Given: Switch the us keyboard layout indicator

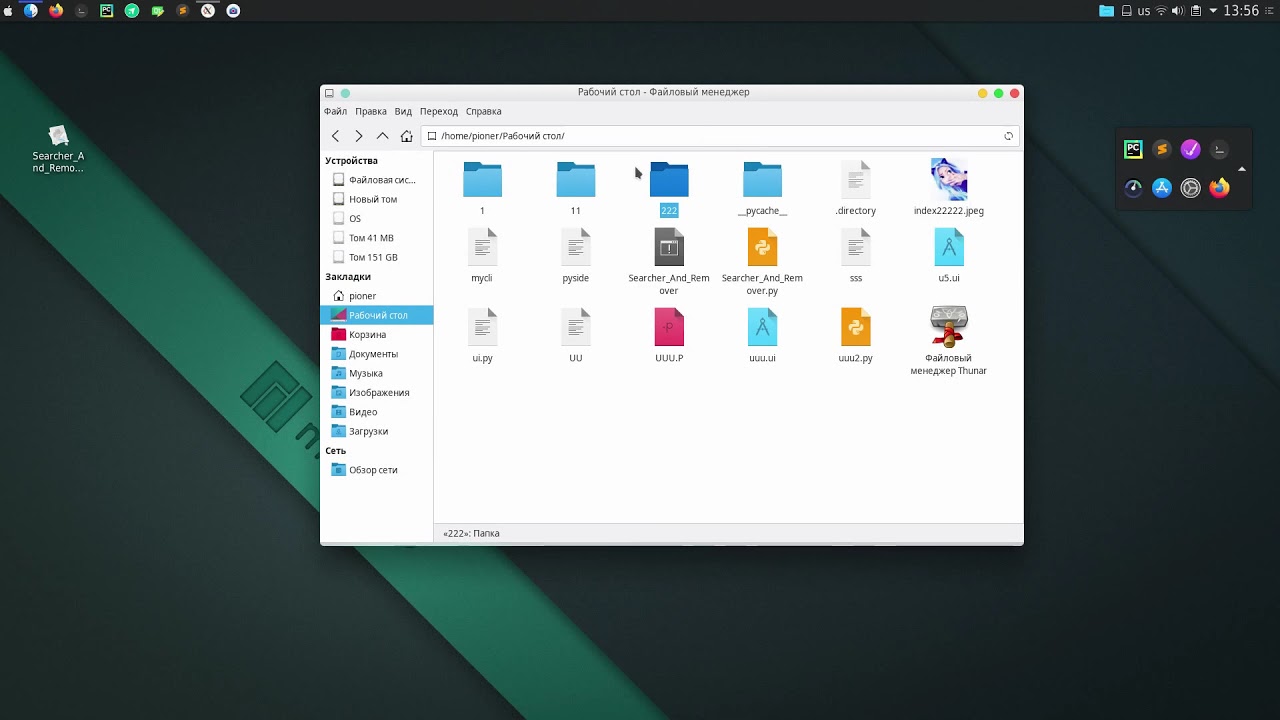Looking at the screenshot, I should coord(1143,11).
